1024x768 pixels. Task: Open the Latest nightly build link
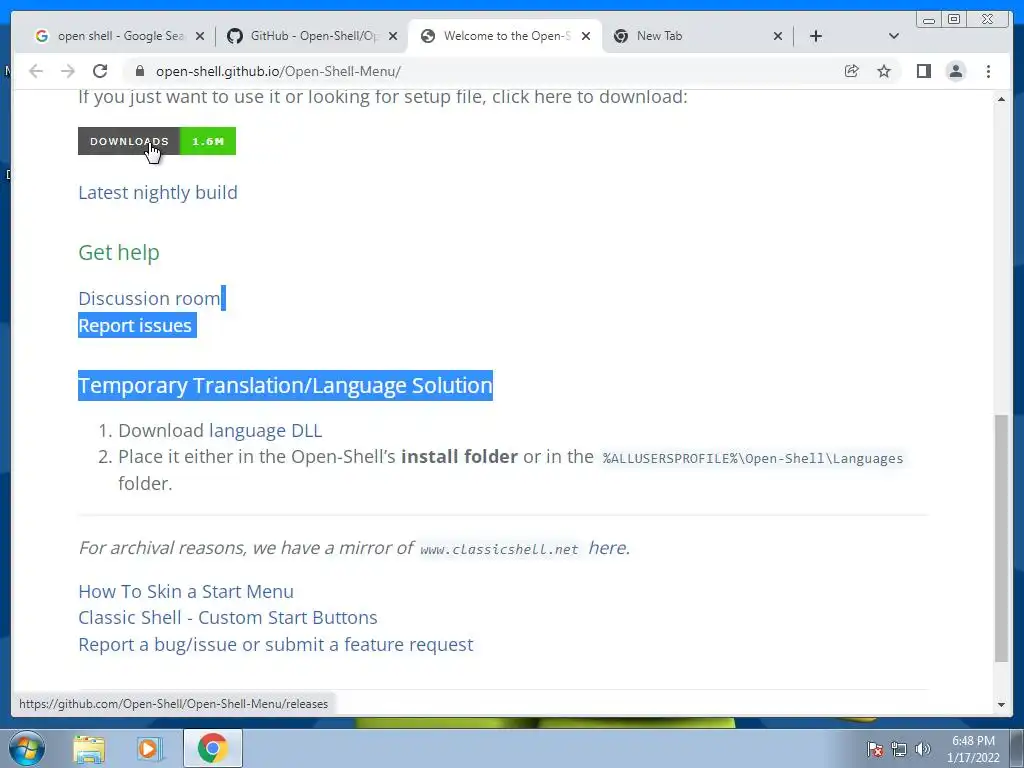[158, 193]
